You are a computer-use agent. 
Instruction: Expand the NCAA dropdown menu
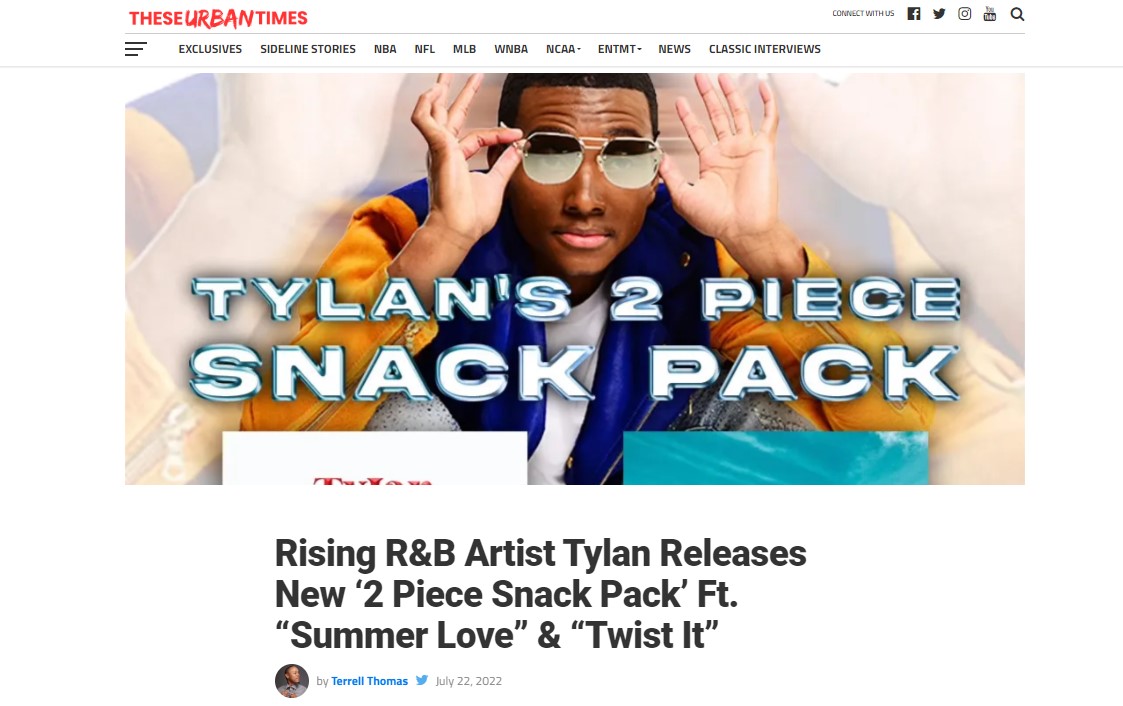pos(563,49)
